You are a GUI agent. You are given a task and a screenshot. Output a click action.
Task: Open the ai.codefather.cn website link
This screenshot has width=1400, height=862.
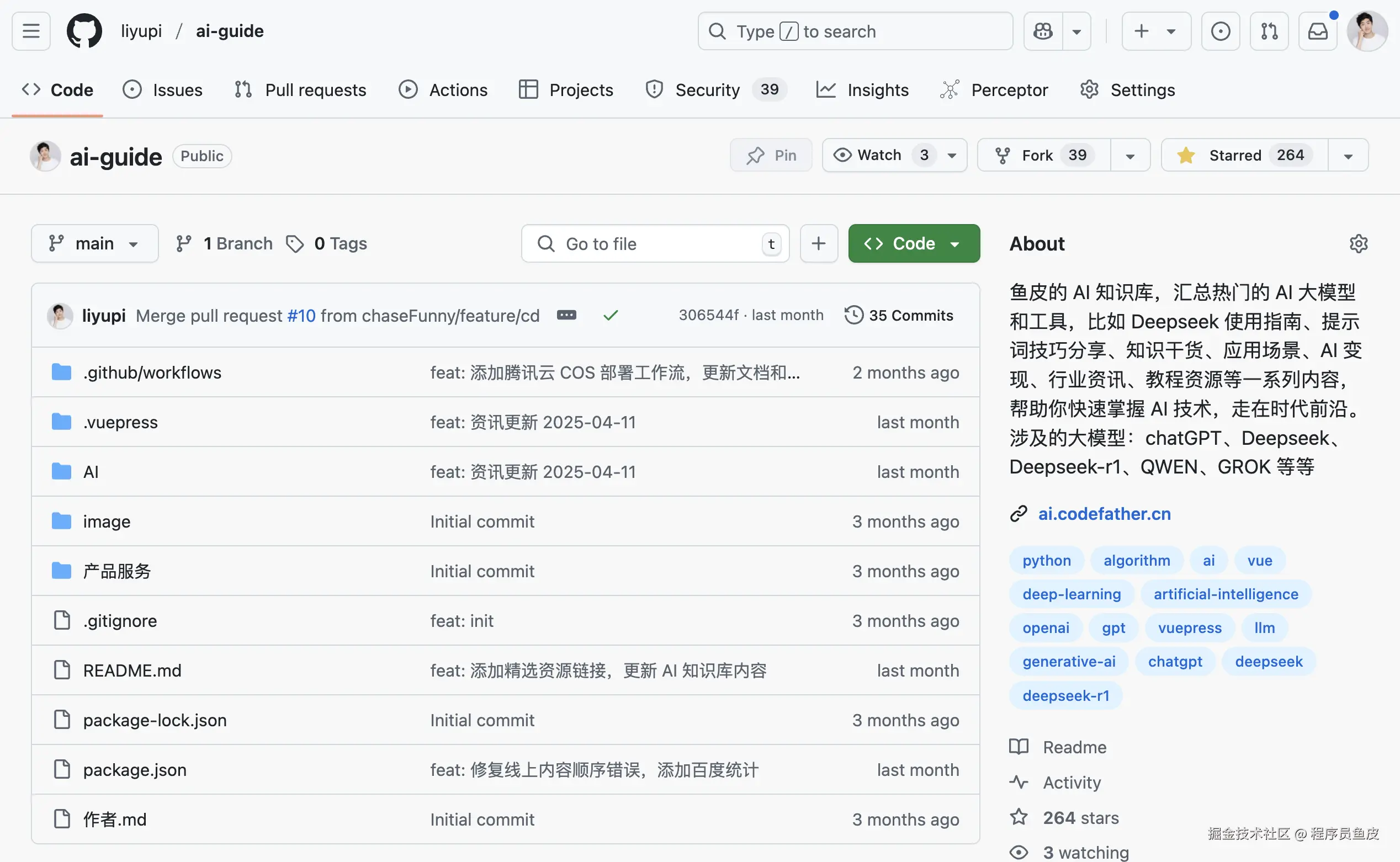coord(1104,514)
